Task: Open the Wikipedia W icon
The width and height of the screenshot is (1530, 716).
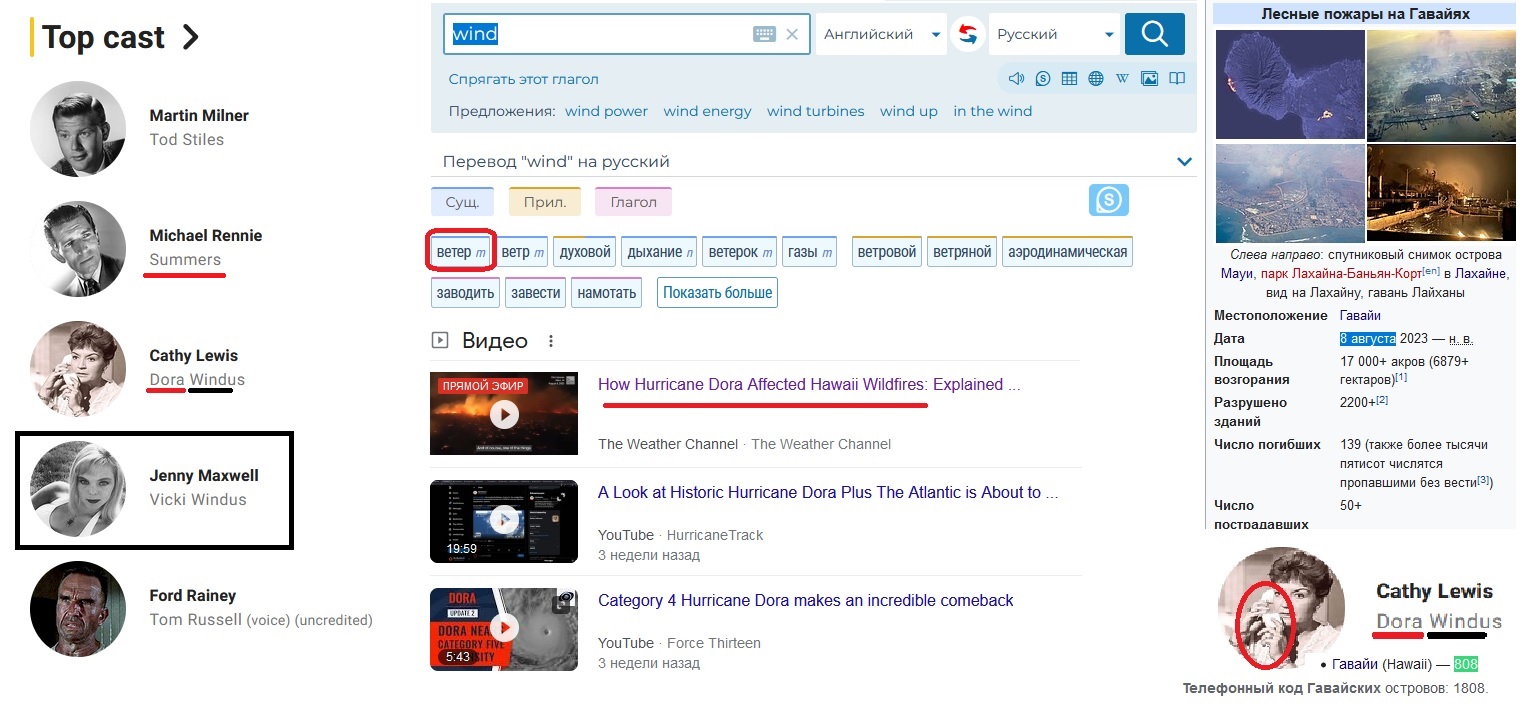Action: click(x=1122, y=78)
